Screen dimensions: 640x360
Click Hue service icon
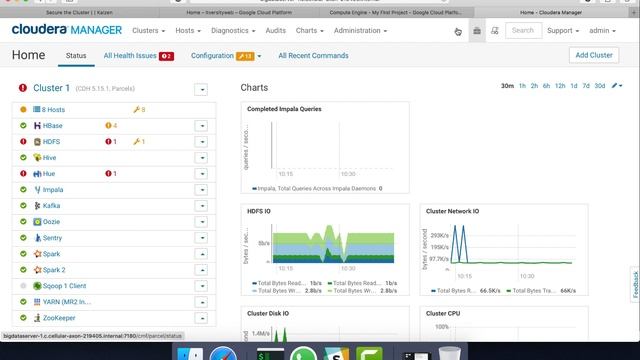click(37, 173)
